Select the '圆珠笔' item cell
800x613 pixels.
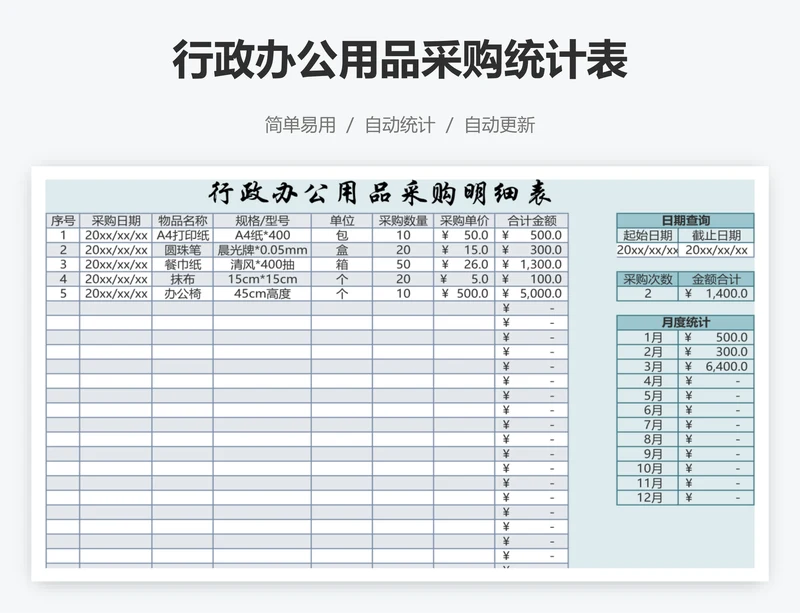tap(183, 250)
